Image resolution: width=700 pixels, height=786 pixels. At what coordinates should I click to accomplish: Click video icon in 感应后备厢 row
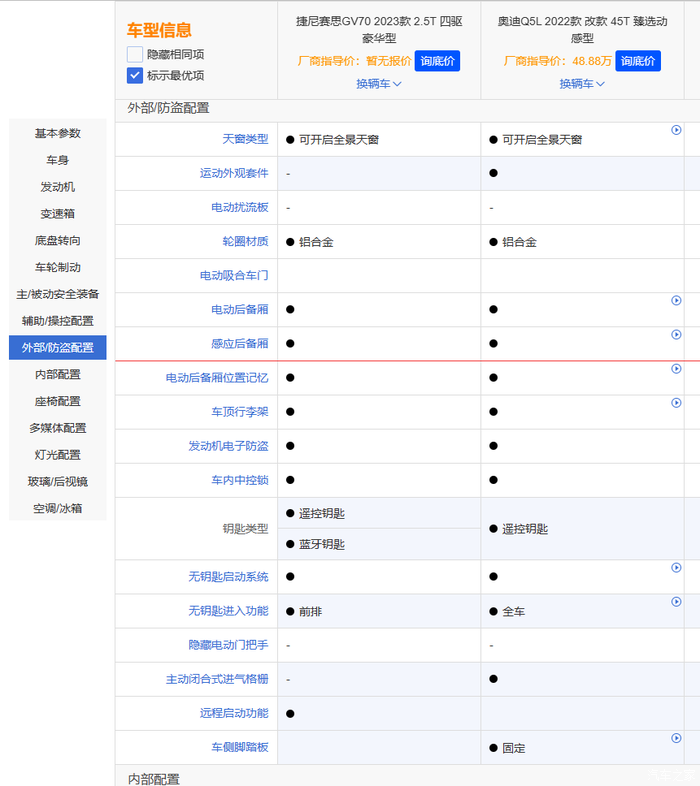(x=676, y=335)
